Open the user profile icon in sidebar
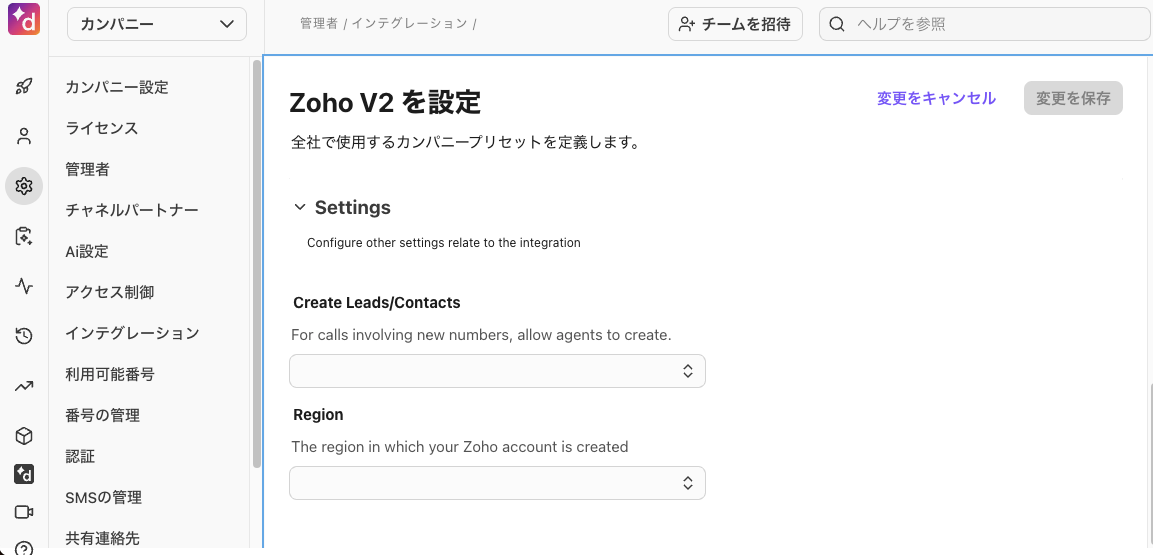The image size is (1153, 555). 24,136
